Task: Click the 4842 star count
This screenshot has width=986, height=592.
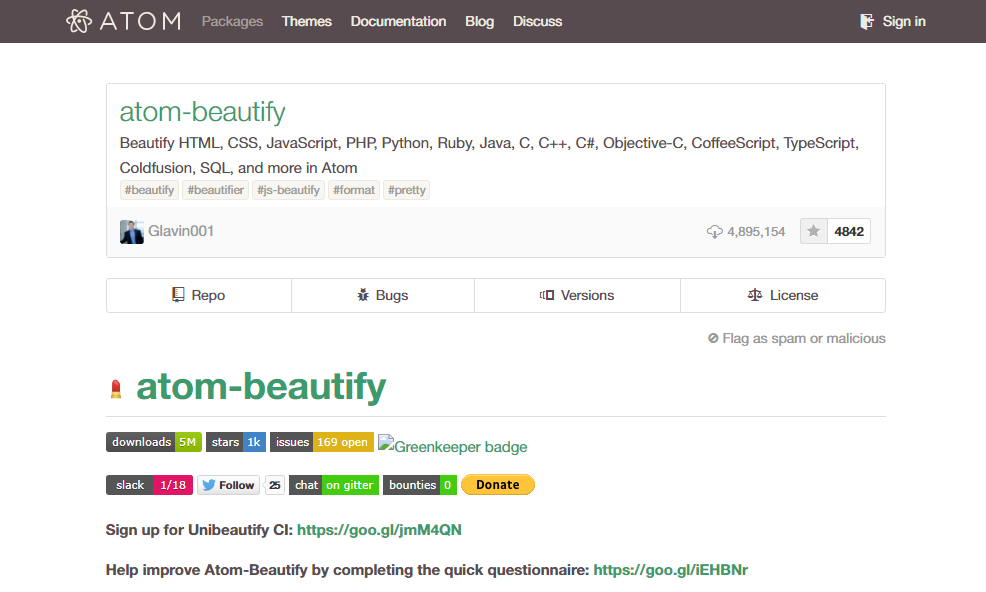Action: 849,232
